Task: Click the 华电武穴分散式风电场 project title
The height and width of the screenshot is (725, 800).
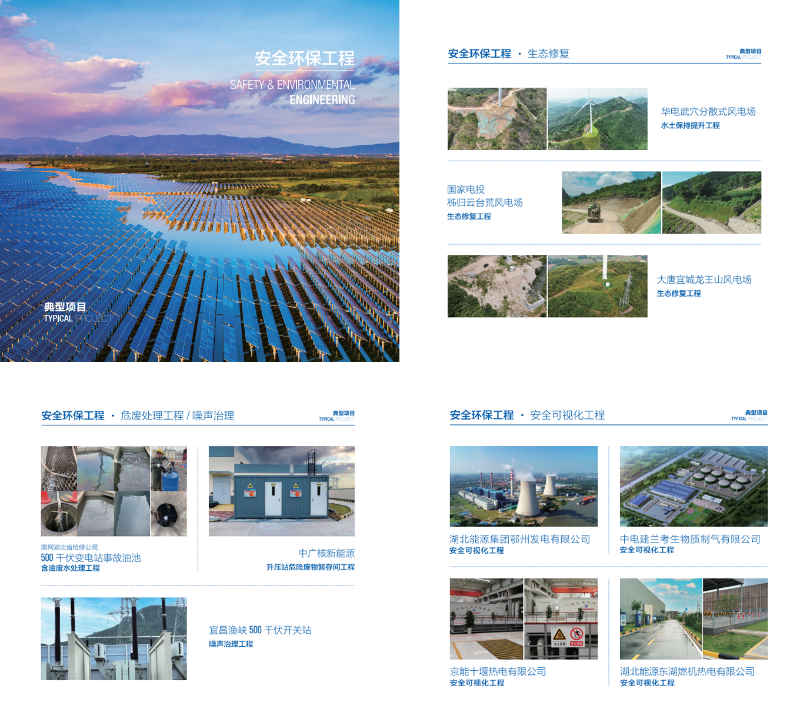Action: click(x=708, y=112)
